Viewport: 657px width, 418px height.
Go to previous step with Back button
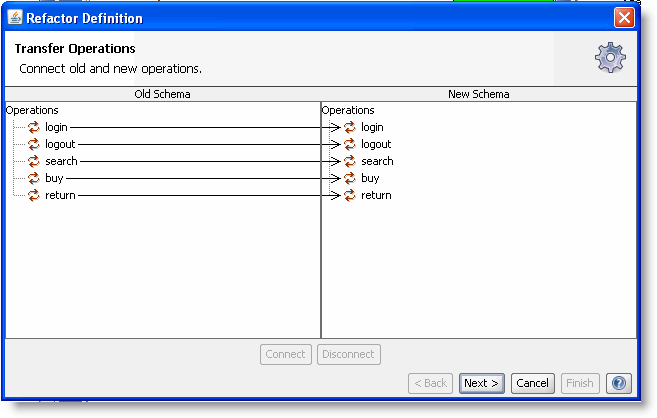pyautogui.click(x=430, y=383)
